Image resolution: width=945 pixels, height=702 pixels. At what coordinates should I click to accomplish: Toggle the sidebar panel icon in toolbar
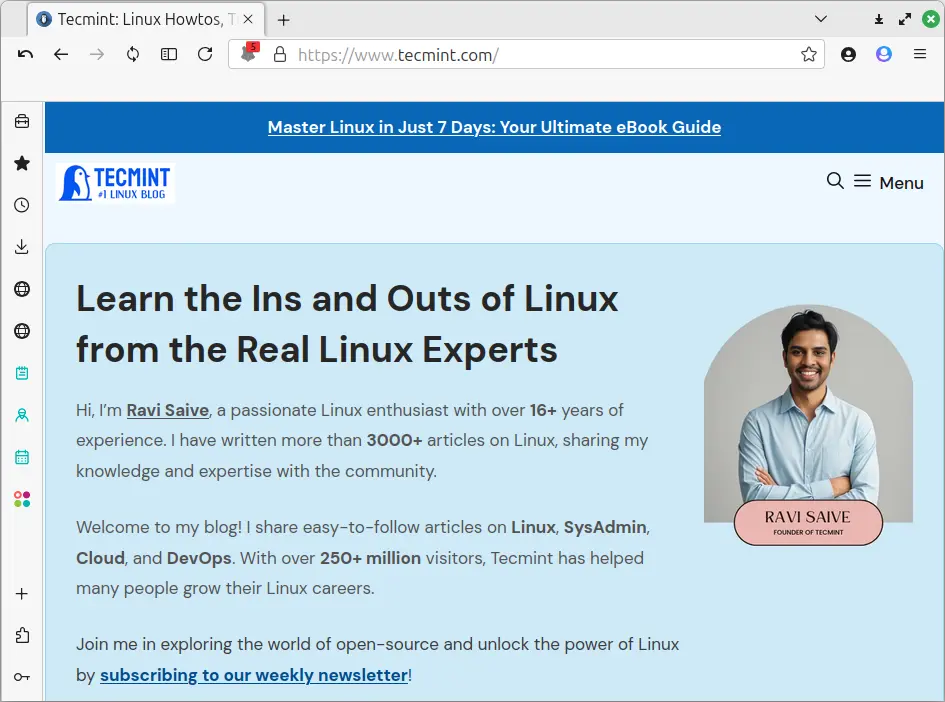(169, 55)
